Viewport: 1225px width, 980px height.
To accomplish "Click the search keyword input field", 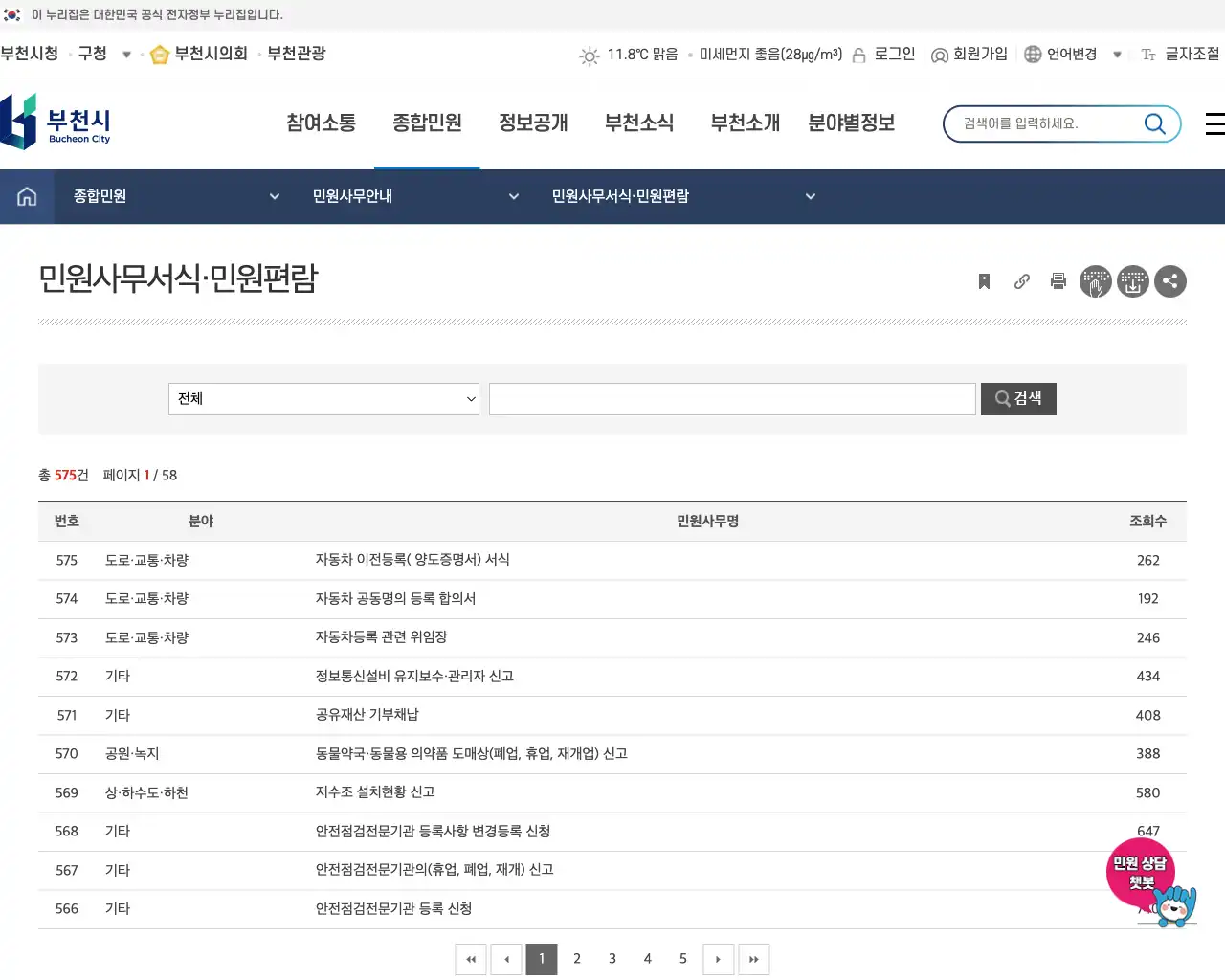I will [x=731, y=399].
